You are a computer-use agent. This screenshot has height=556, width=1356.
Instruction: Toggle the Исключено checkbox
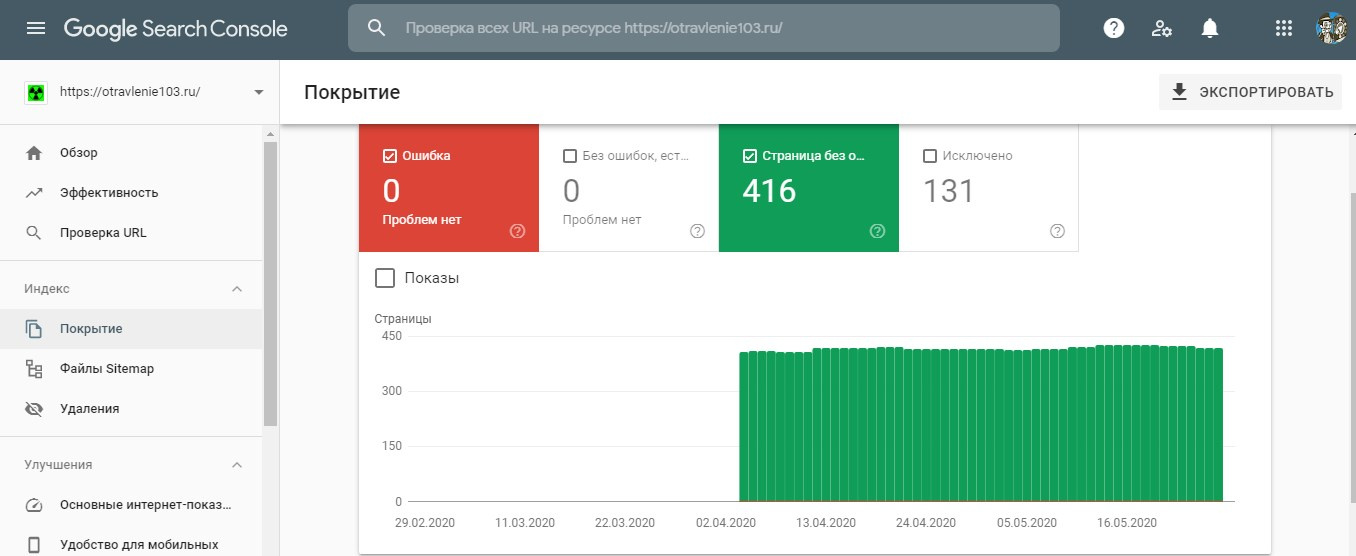click(930, 156)
